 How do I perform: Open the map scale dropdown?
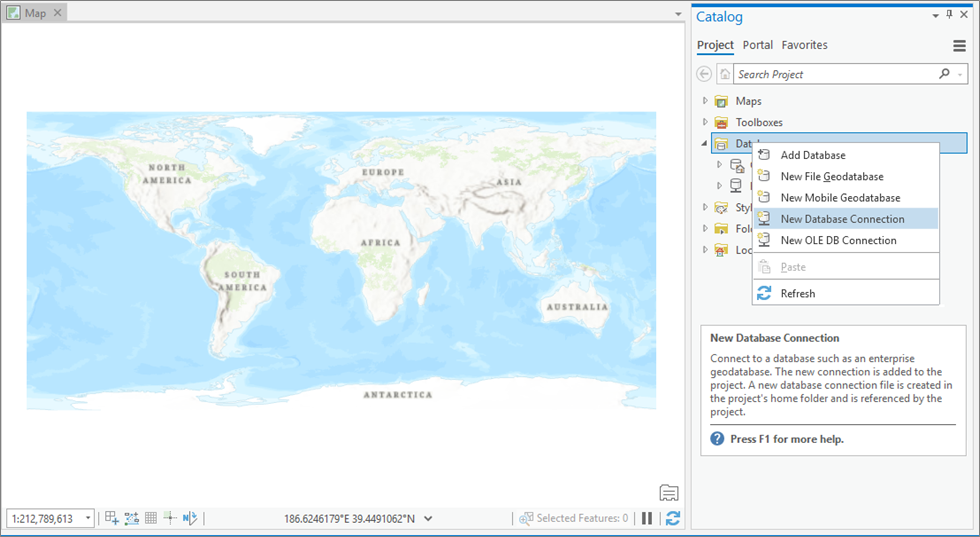click(x=88, y=518)
